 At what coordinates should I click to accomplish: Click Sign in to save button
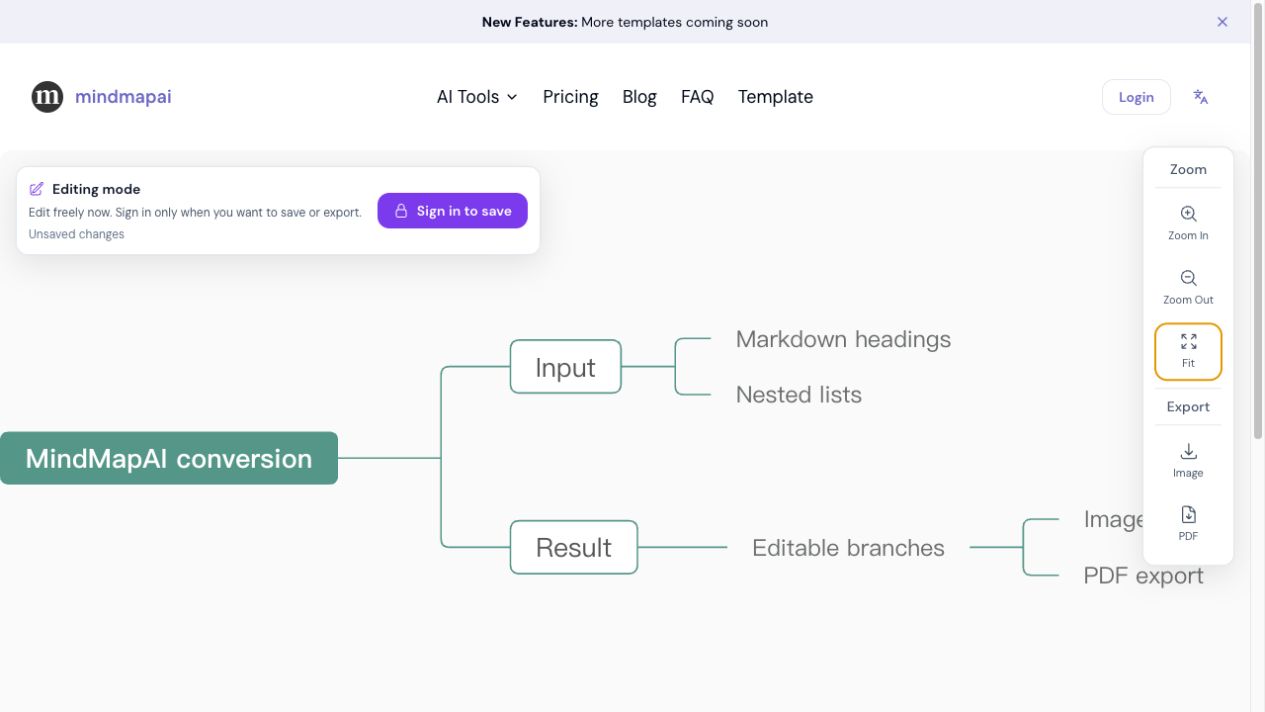point(452,211)
